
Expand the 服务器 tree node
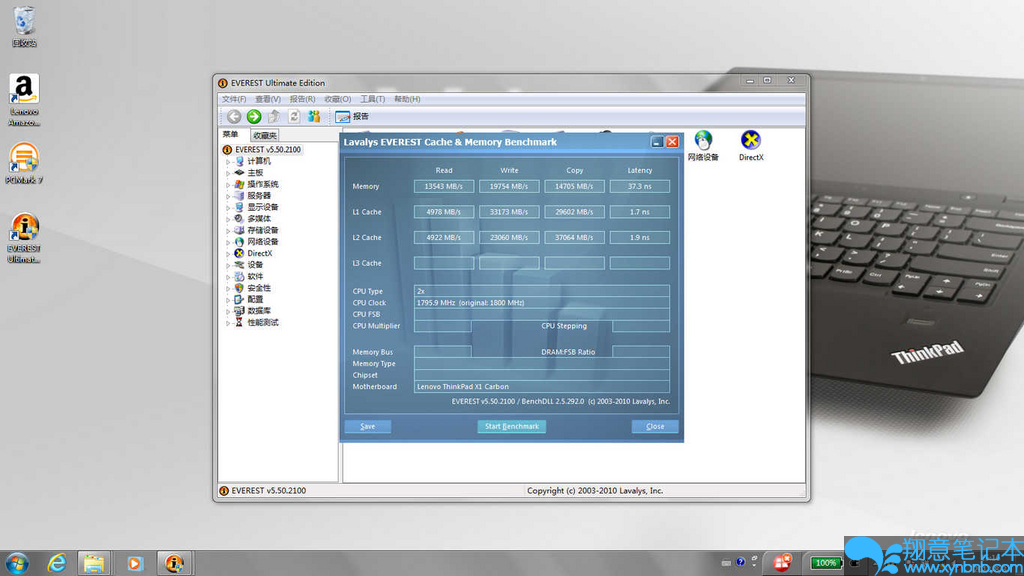click(228, 196)
